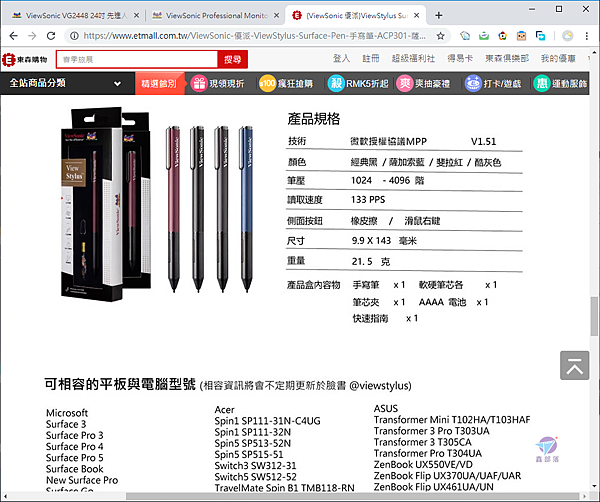Open the 註冊 register link
The width and height of the screenshot is (600, 502).
point(371,59)
